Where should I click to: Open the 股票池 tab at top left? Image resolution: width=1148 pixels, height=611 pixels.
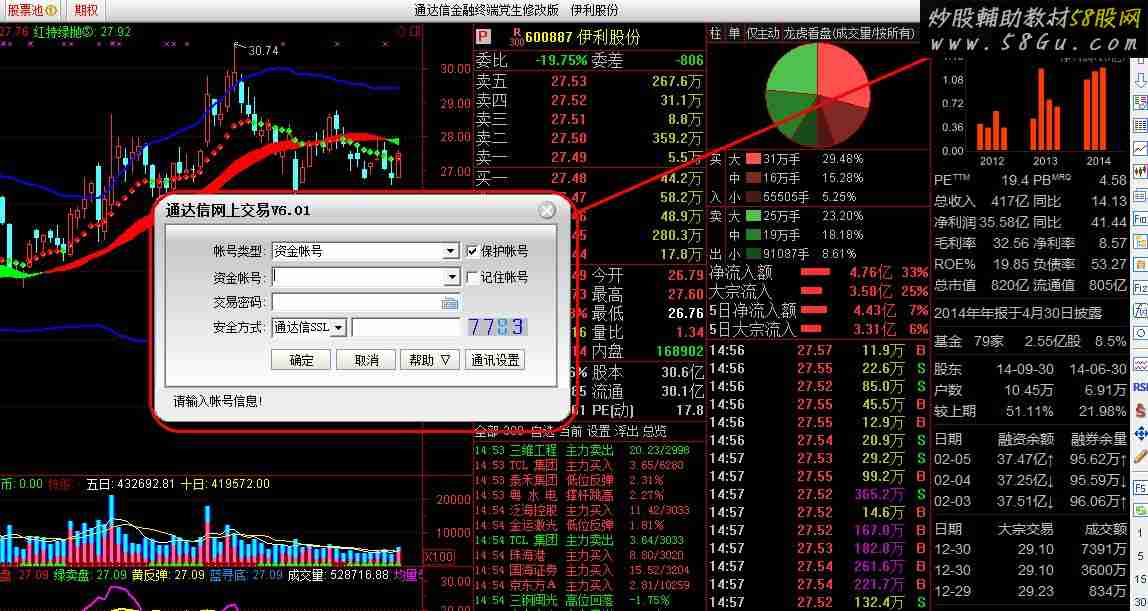[33, 10]
